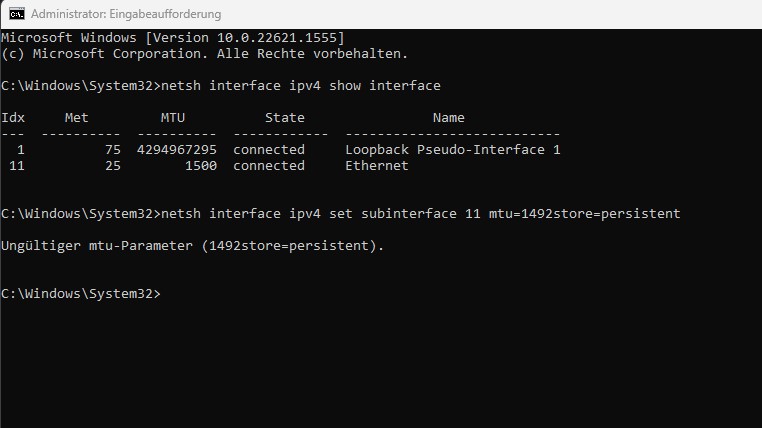Click the MTU value 4294967295
The image size is (762, 428).
pyautogui.click(x=177, y=150)
